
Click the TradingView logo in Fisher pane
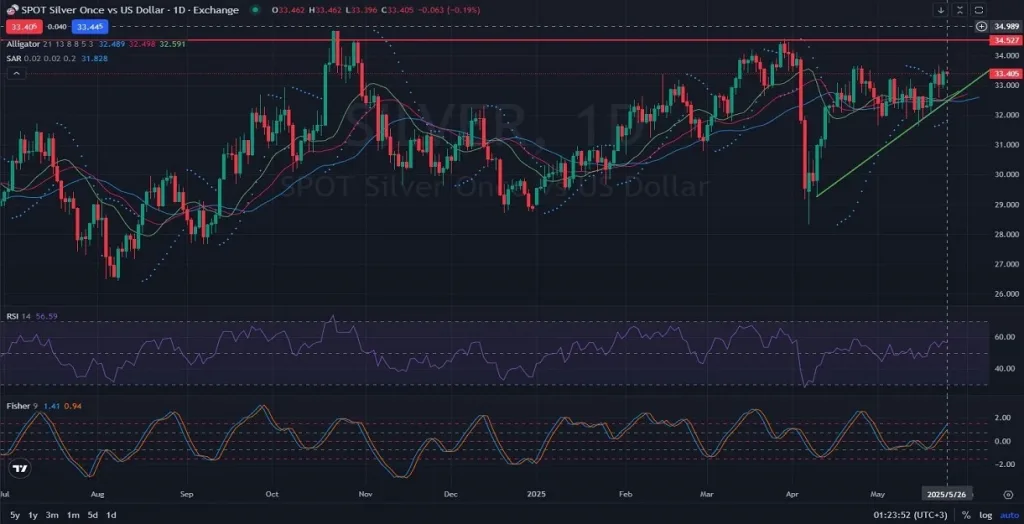(x=20, y=468)
